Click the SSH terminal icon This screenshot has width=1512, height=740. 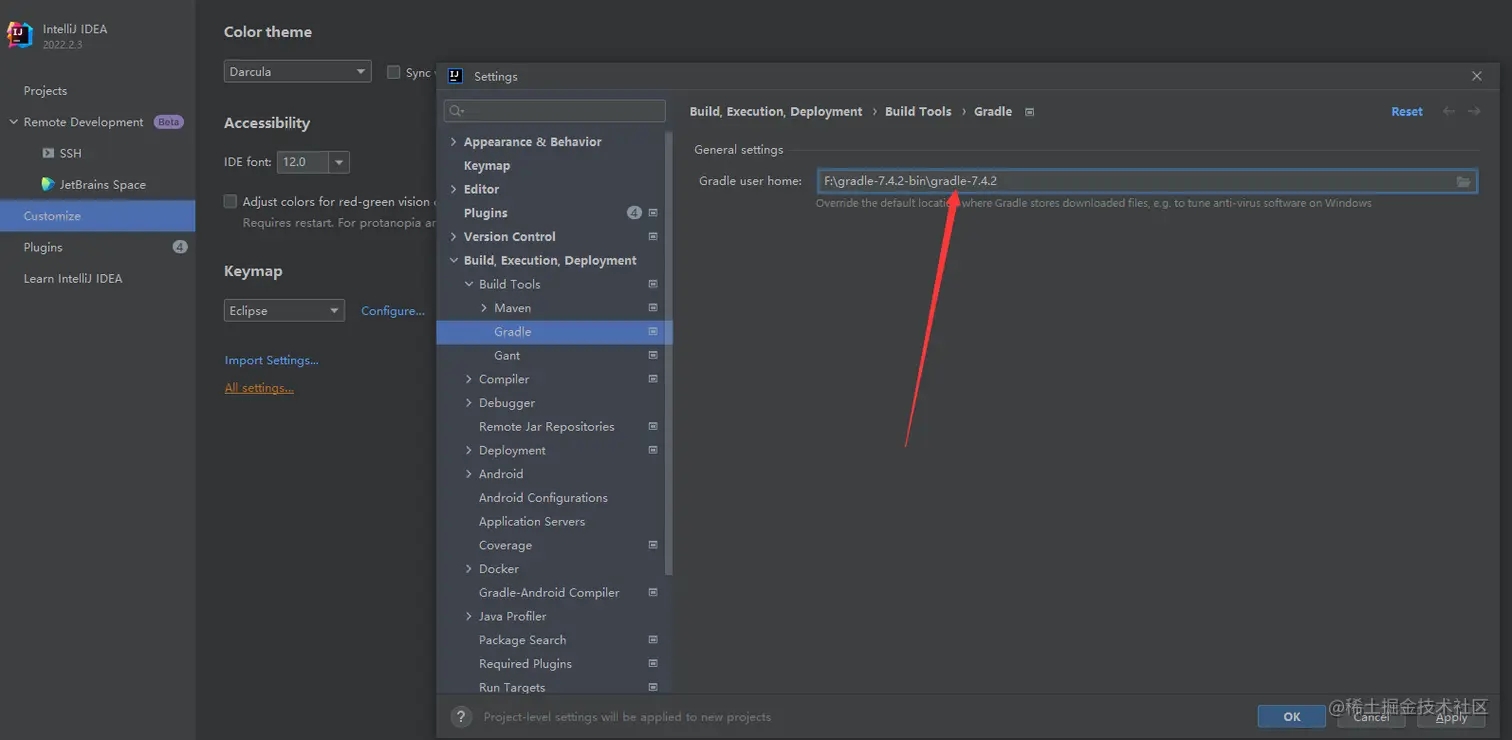click(48, 153)
